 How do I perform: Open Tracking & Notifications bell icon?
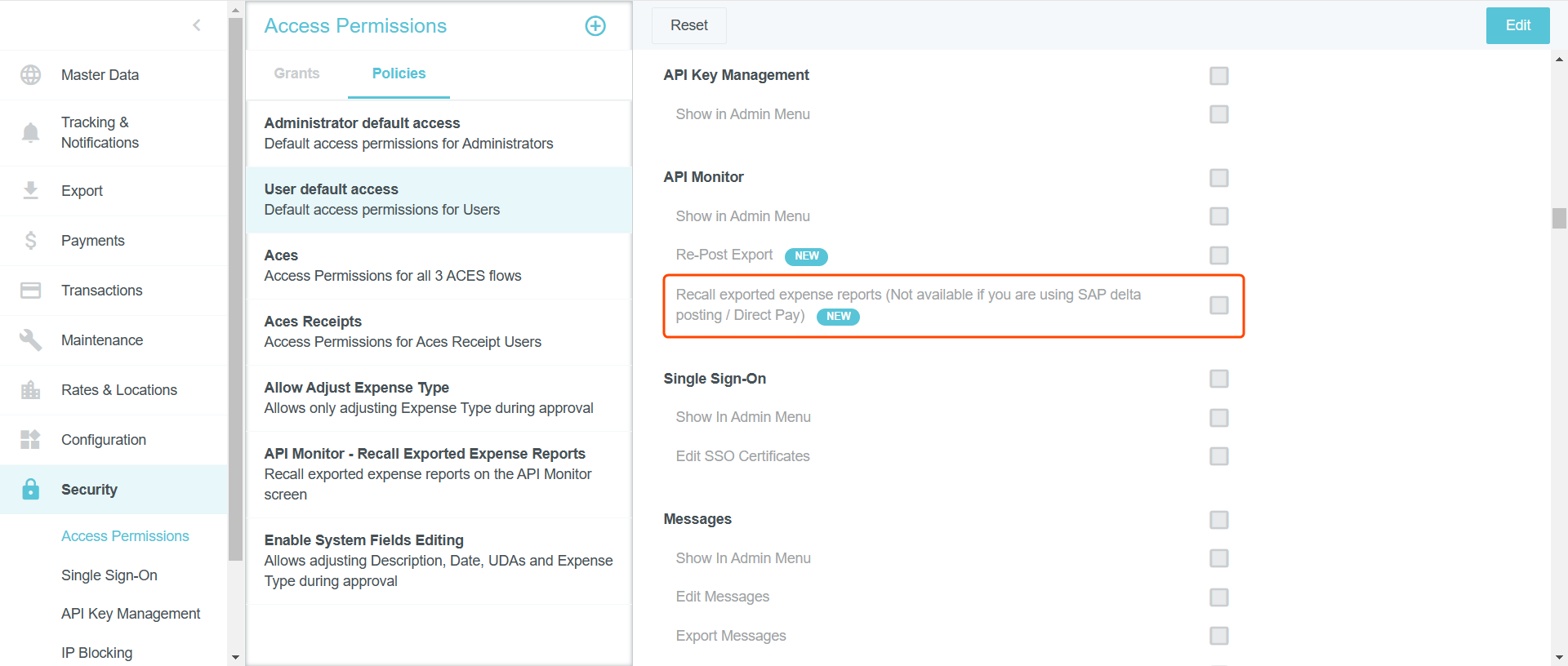pos(30,132)
